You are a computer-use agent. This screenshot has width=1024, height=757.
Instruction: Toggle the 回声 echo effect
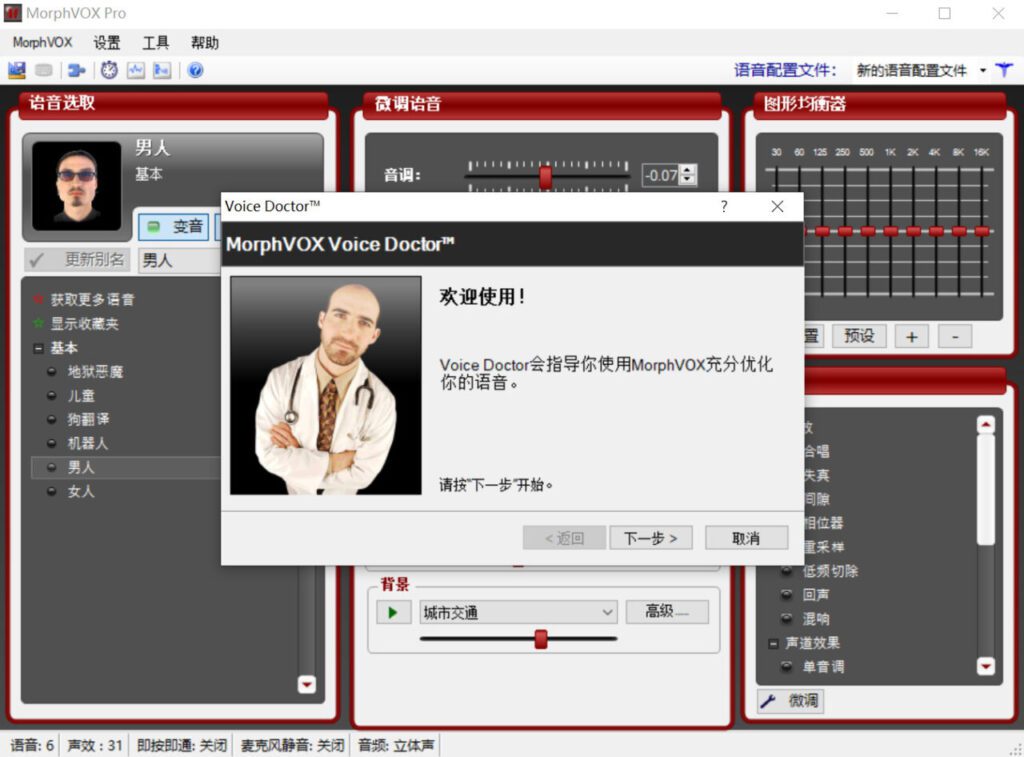pyautogui.click(x=787, y=594)
